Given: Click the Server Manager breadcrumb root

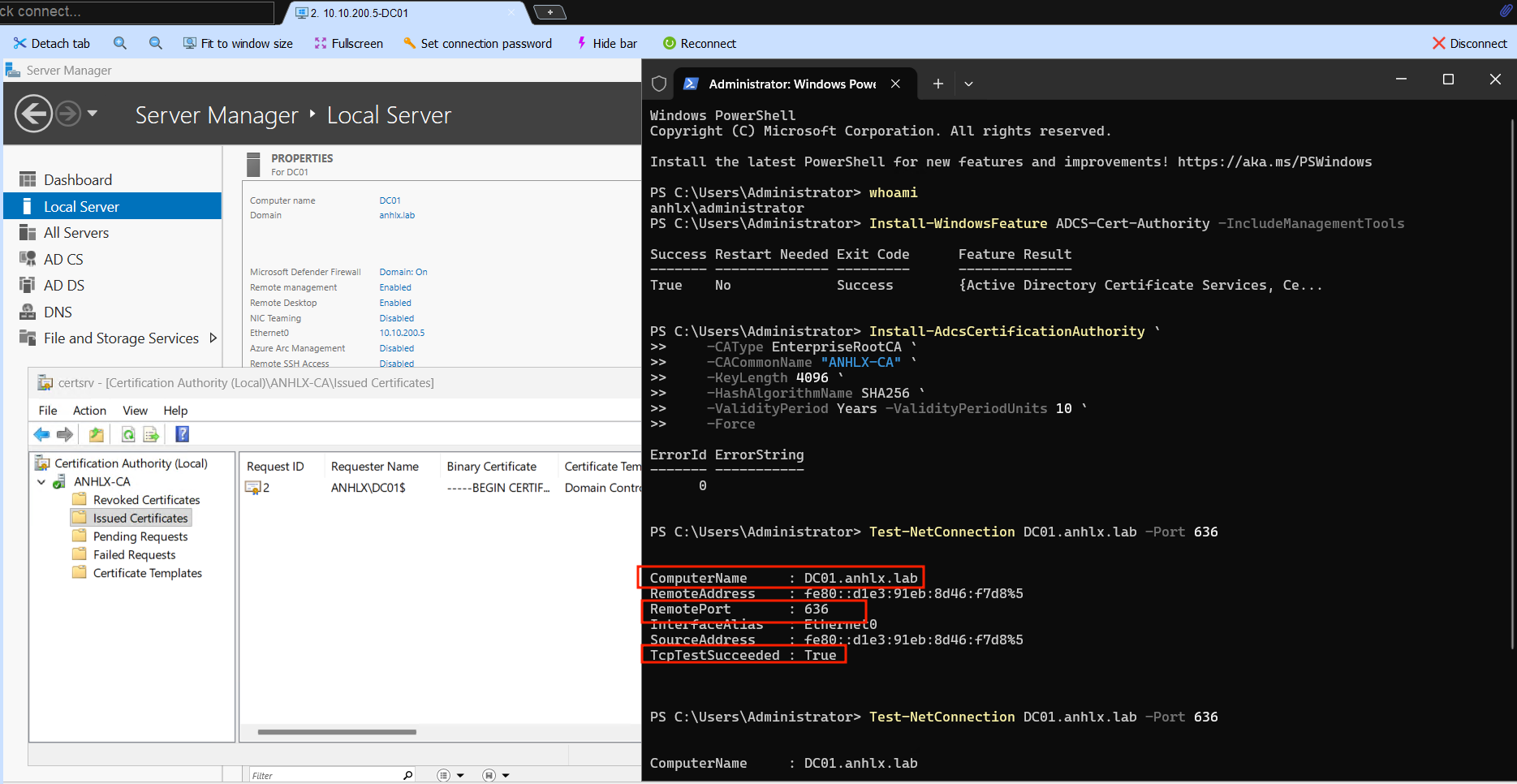Looking at the screenshot, I should pos(217,115).
